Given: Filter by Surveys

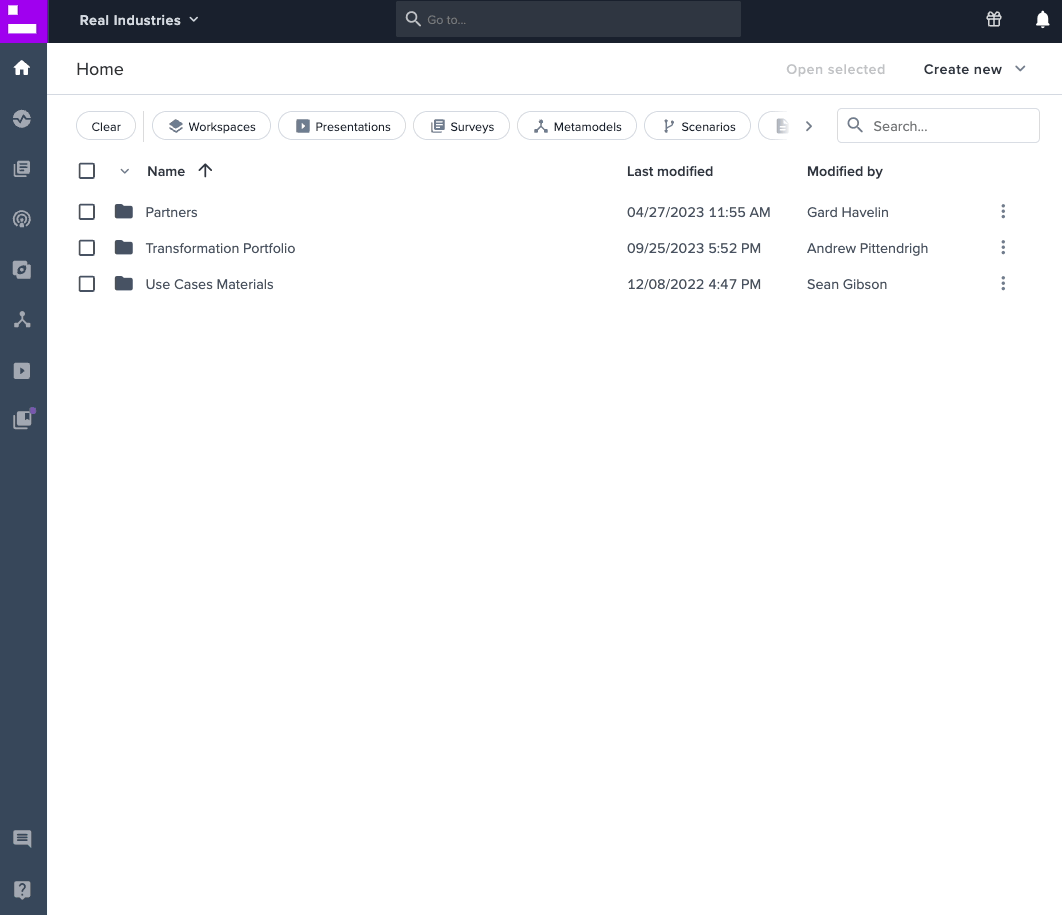Looking at the screenshot, I should [461, 126].
